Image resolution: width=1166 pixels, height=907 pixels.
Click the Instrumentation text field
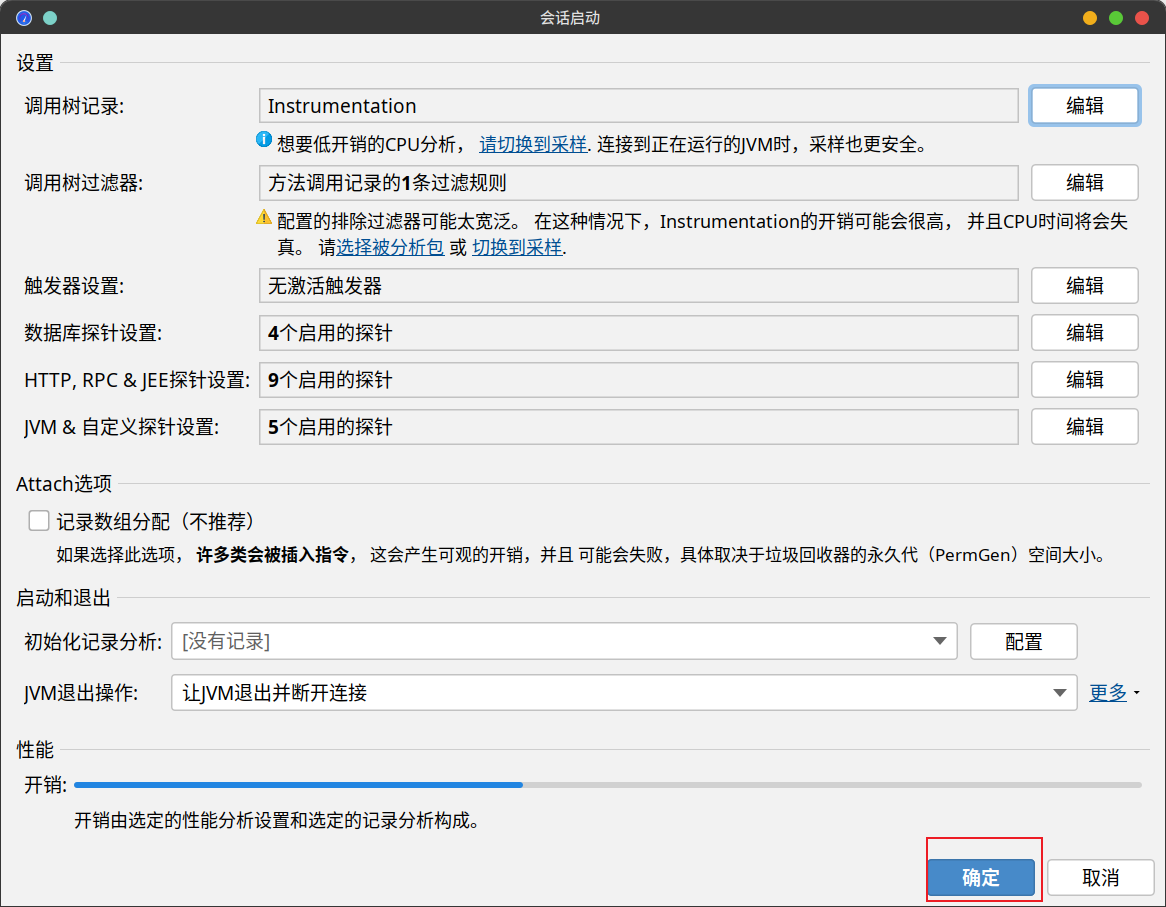pos(638,106)
